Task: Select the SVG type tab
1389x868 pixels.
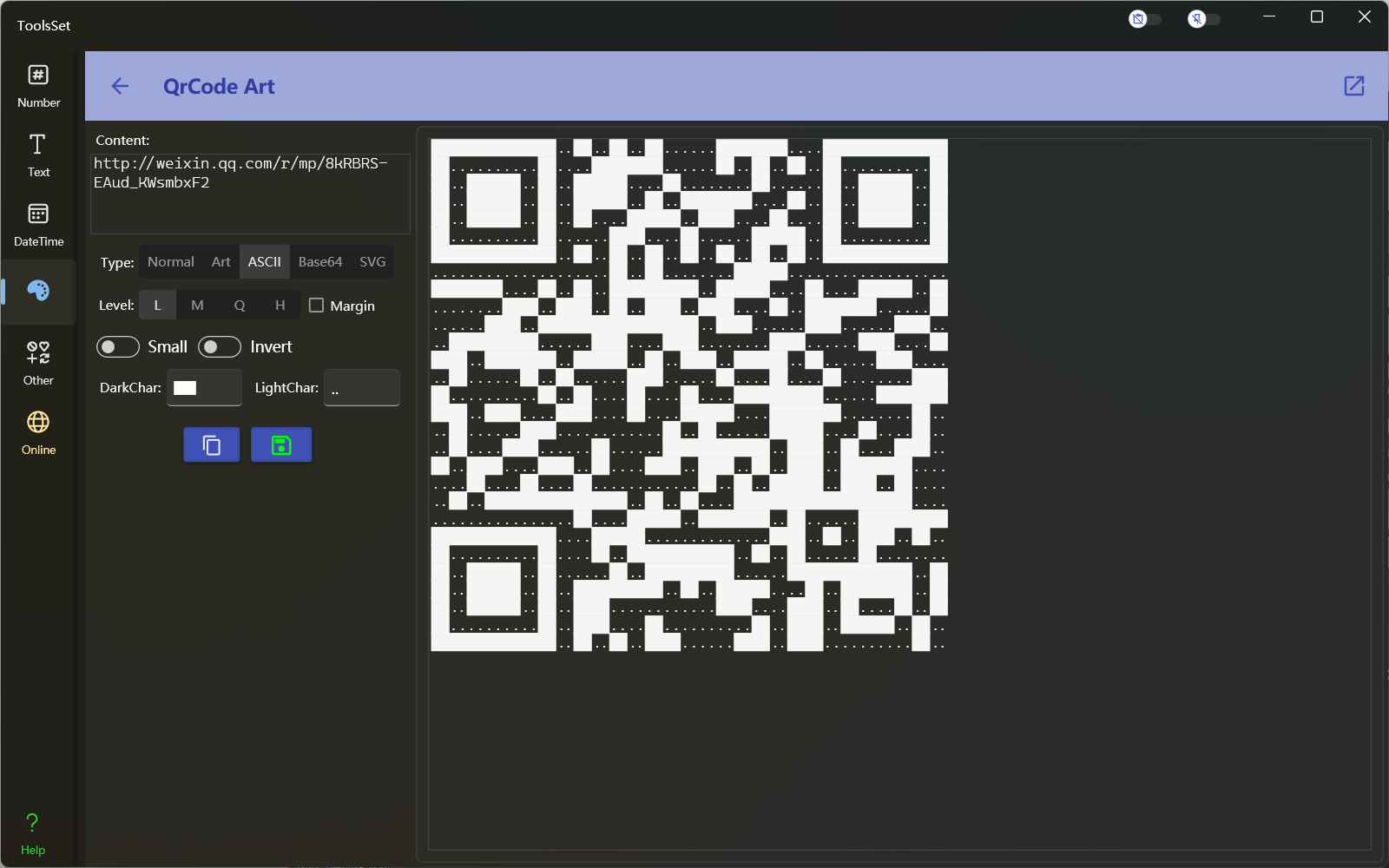Action: (x=372, y=262)
